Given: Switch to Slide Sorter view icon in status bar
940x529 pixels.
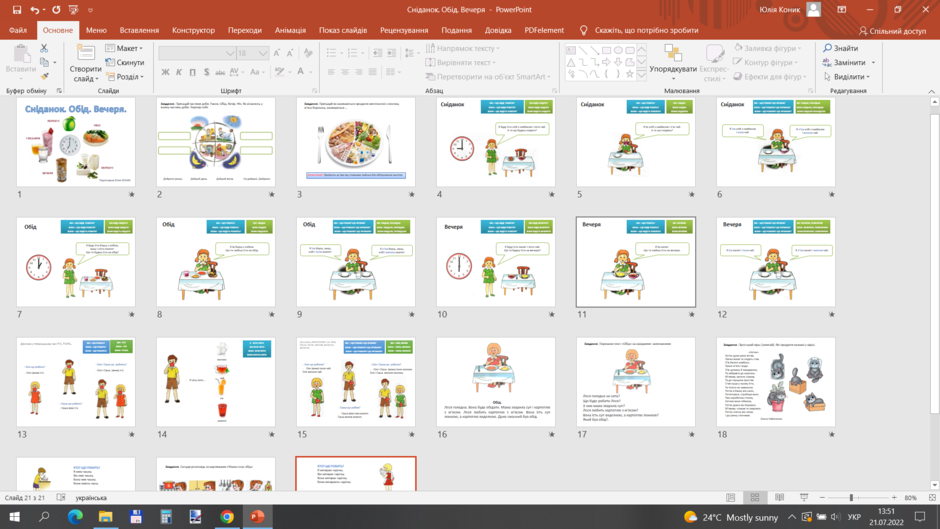Looking at the screenshot, I should (x=755, y=498).
